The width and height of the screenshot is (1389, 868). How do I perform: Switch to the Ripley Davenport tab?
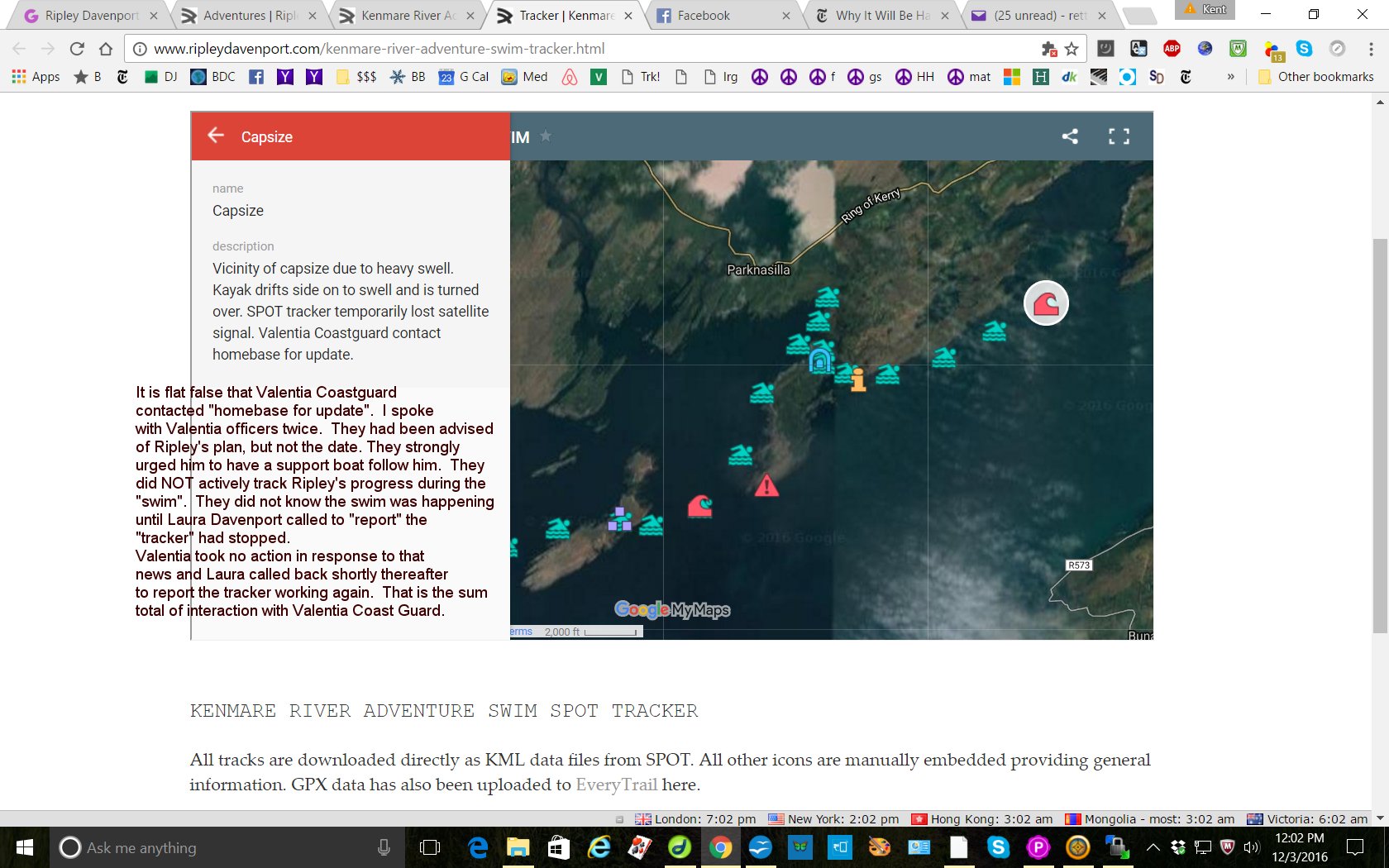point(89,16)
